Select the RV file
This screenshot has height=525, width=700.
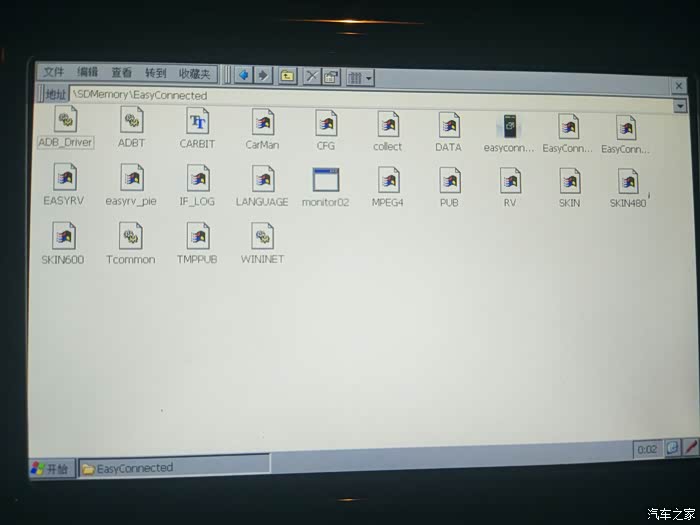point(510,188)
